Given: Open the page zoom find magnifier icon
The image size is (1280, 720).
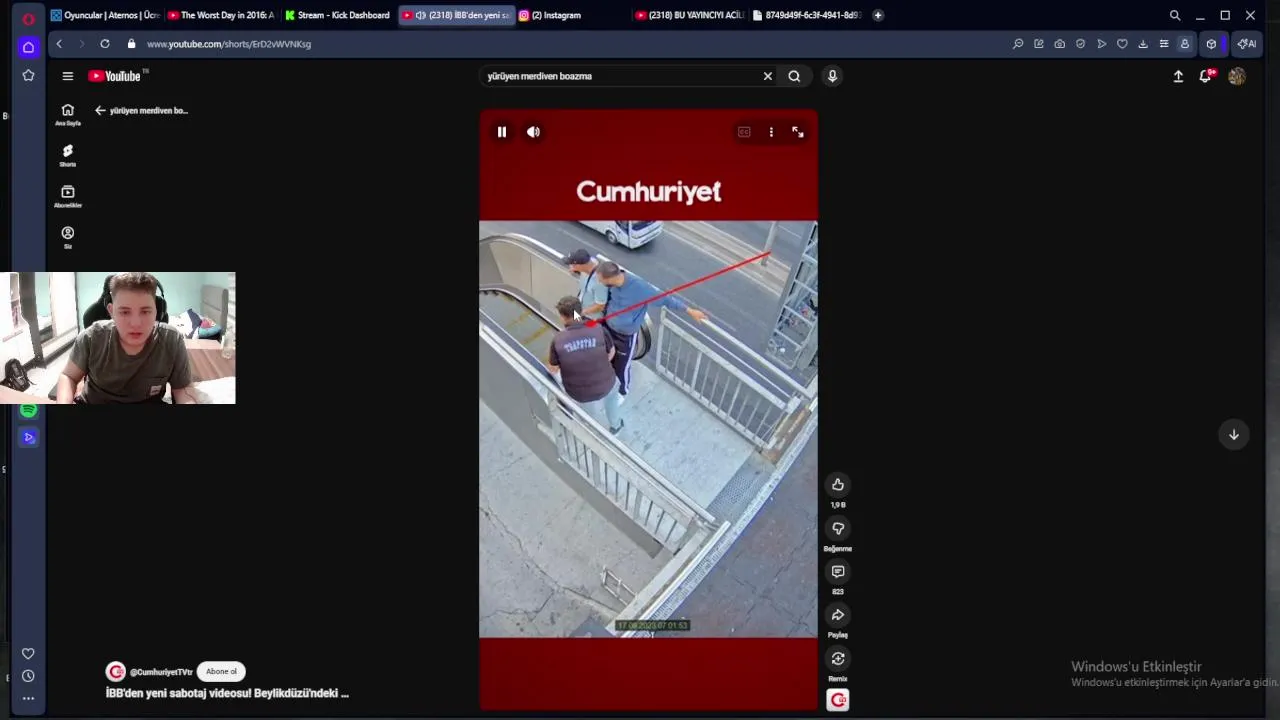Looking at the screenshot, I should (1018, 44).
